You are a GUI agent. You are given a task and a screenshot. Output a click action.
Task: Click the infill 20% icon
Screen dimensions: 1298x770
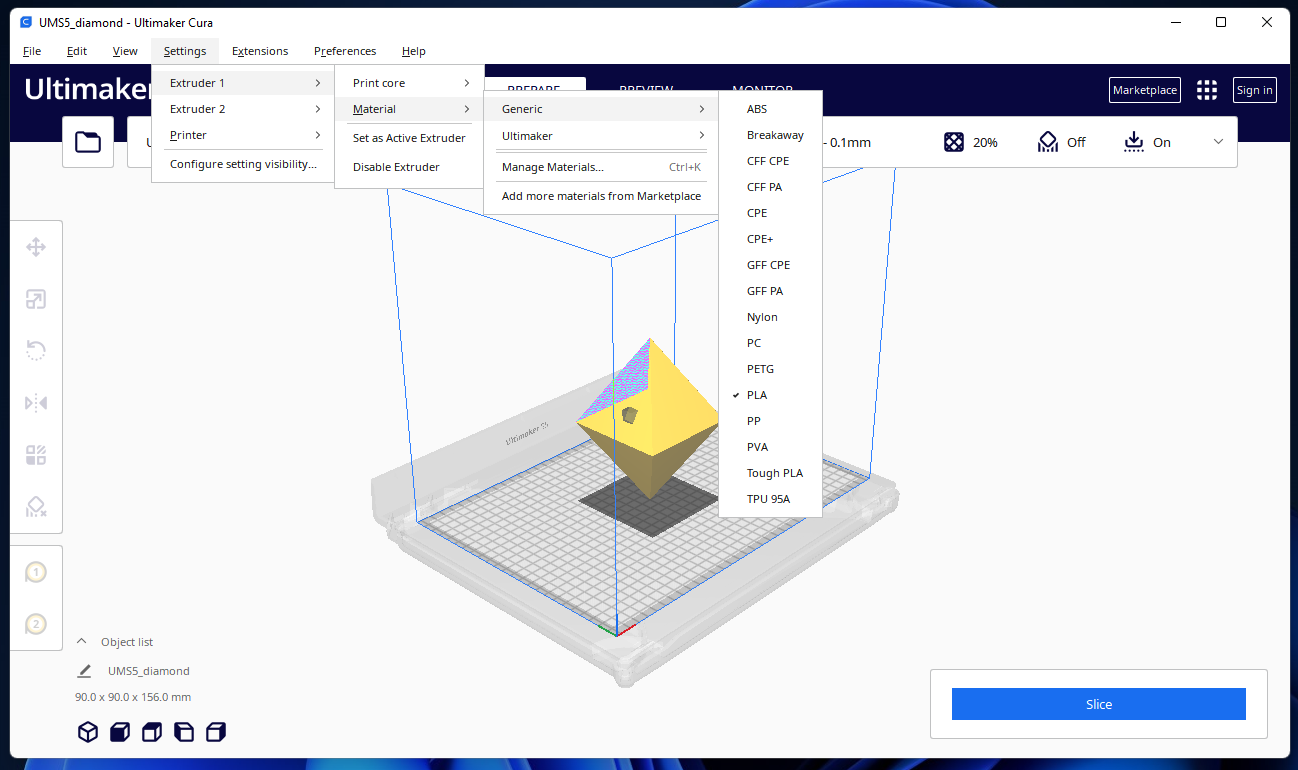click(x=954, y=142)
